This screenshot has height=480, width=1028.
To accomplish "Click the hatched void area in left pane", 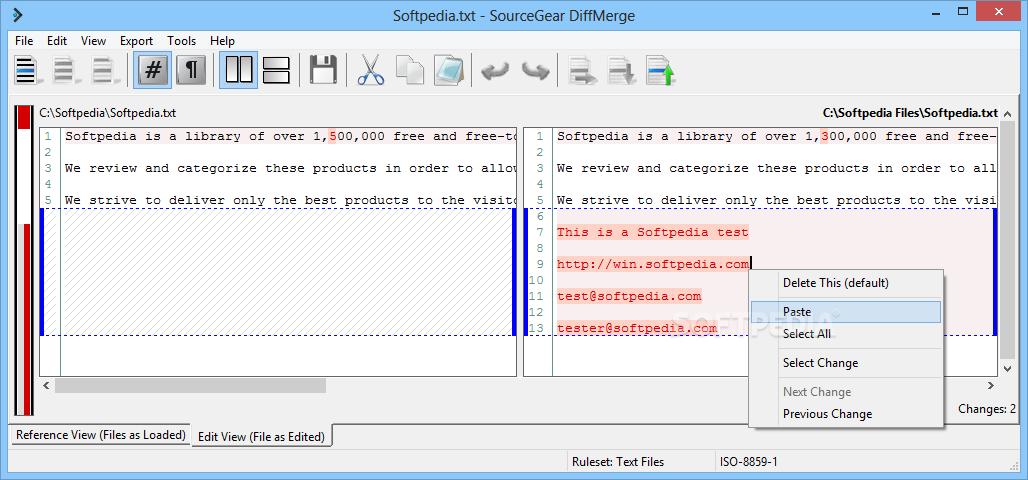I will coord(286,272).
